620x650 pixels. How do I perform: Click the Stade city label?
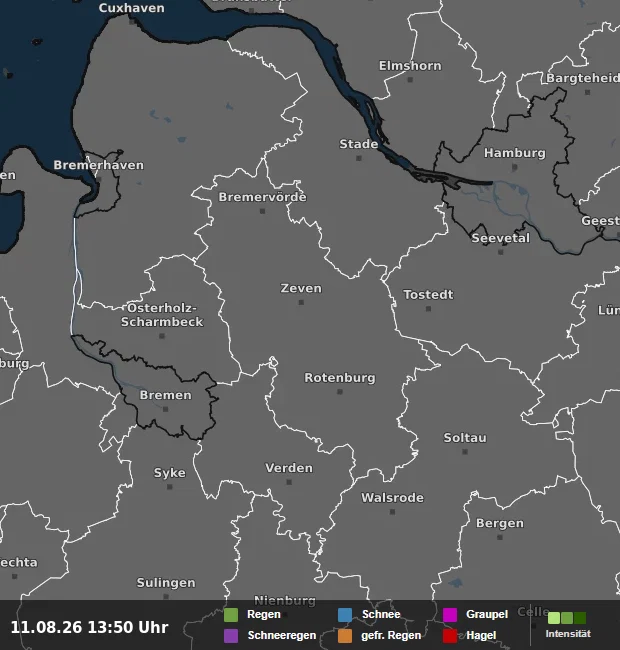[359, 144]
